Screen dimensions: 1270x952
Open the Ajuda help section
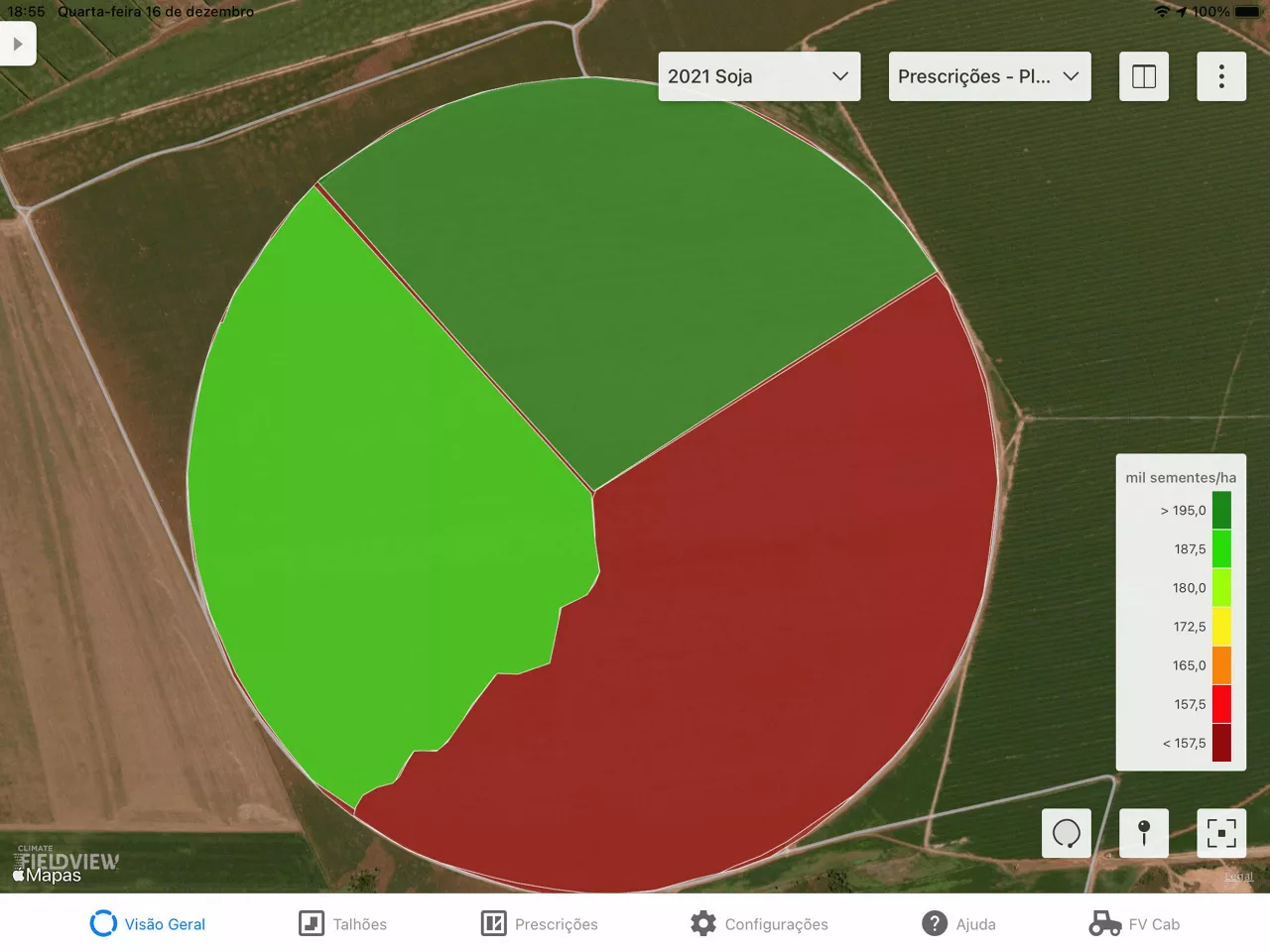(x=958, y=923)
